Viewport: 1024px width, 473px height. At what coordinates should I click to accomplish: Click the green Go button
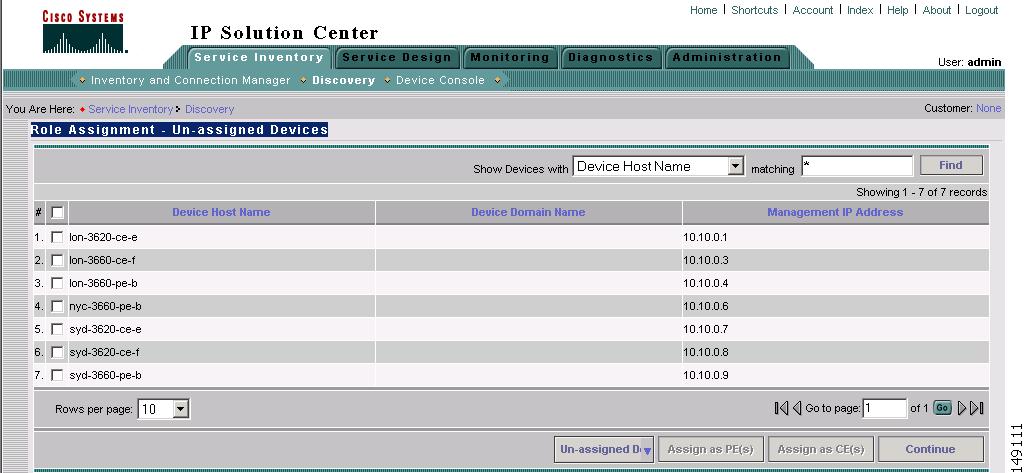(x=942, y=408)
